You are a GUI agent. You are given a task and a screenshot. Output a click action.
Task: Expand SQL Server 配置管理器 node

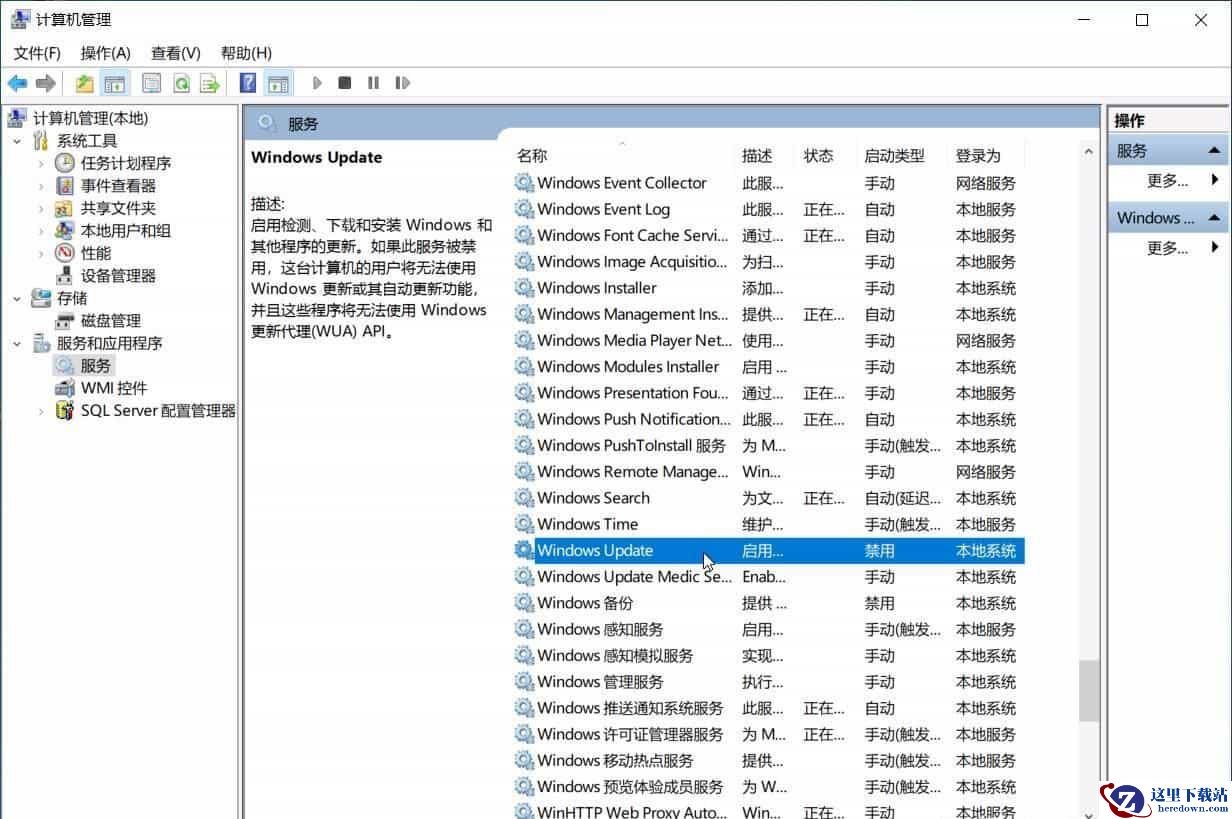[x=41, y=411]
